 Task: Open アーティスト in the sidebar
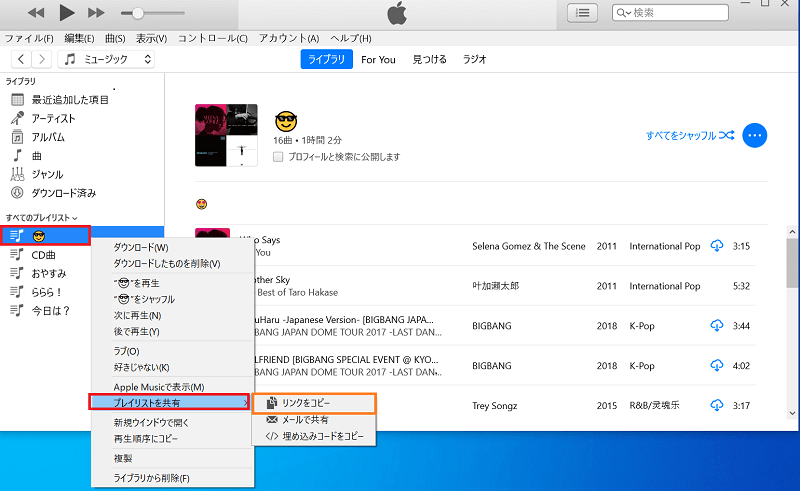pyautogui.click(x=53, y=118)
